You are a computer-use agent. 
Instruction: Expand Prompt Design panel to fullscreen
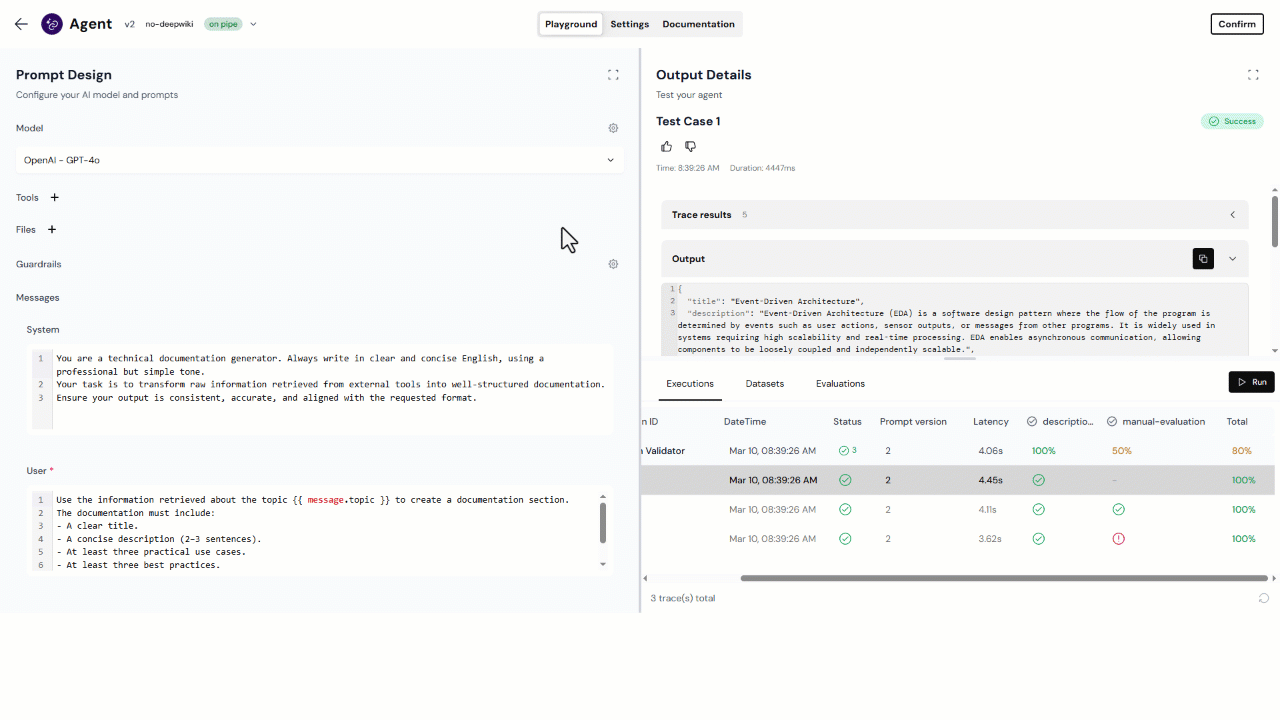pos(613,75)
